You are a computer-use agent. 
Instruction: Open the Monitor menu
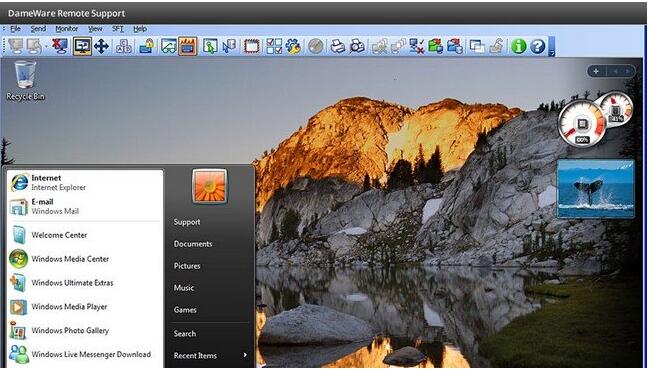click(x=67, y=29)
